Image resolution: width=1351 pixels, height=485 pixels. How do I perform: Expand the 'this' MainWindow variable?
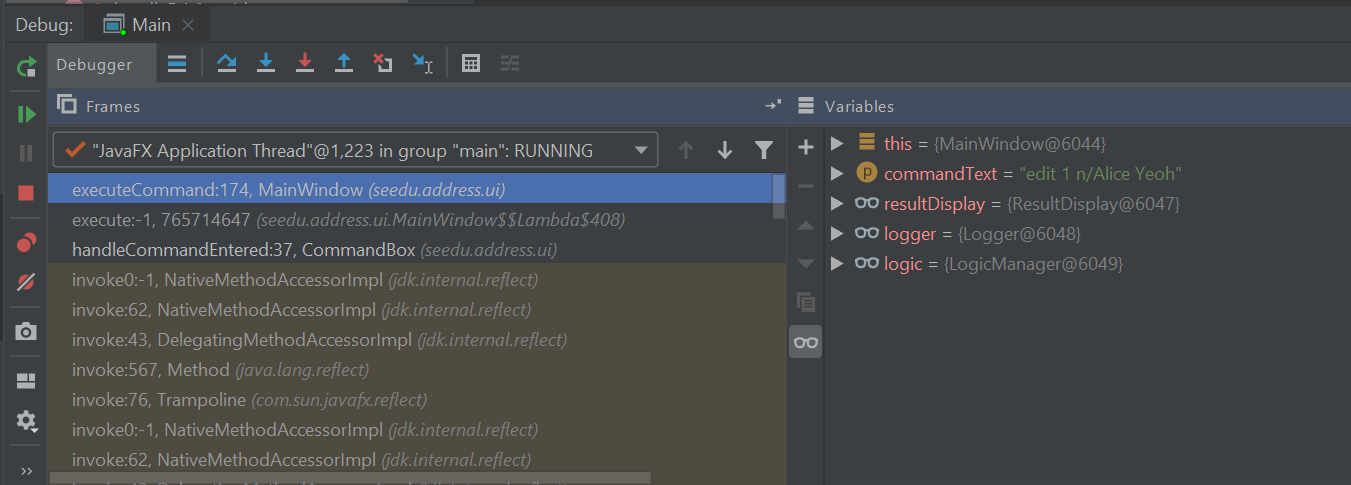point(837,143)
